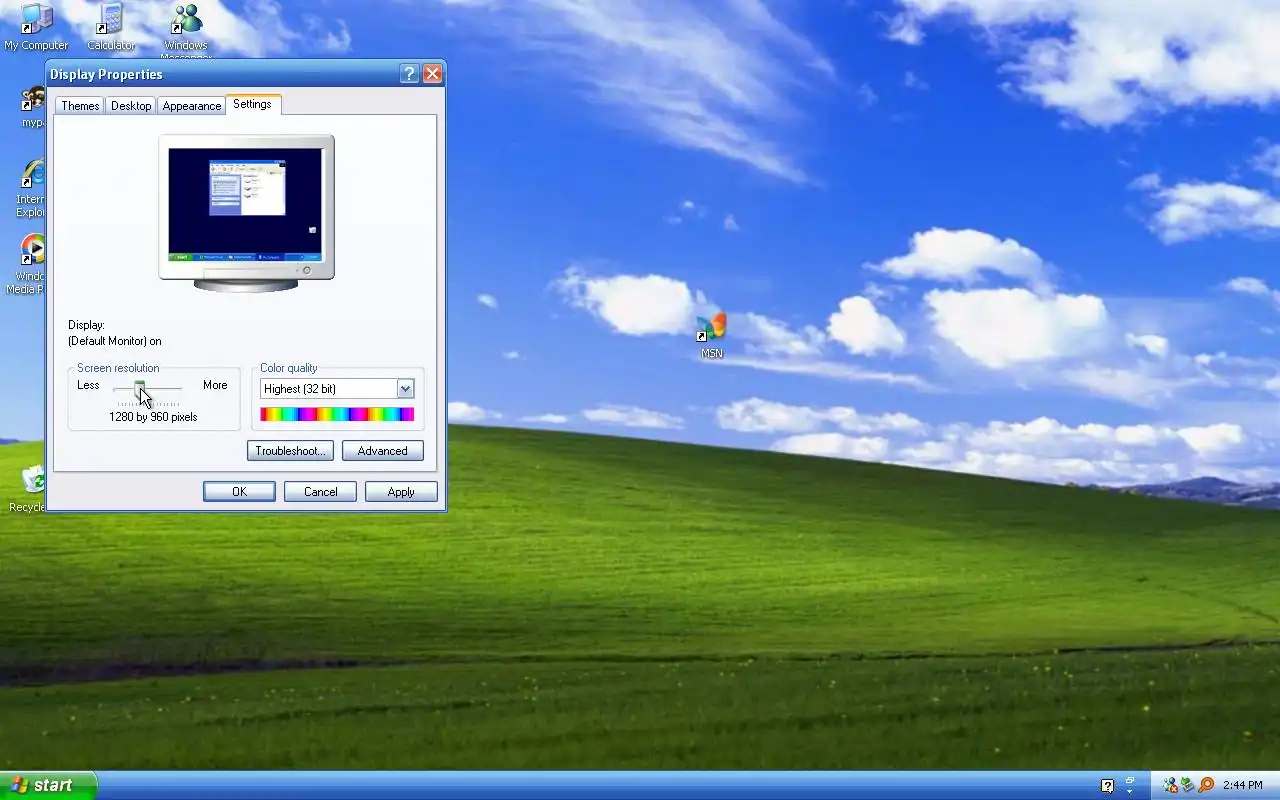Image resolution: width=1280 pixels, height=800 pixels.
Task: Click the Screen resolution slider thumb
Action: click(140, 388)
